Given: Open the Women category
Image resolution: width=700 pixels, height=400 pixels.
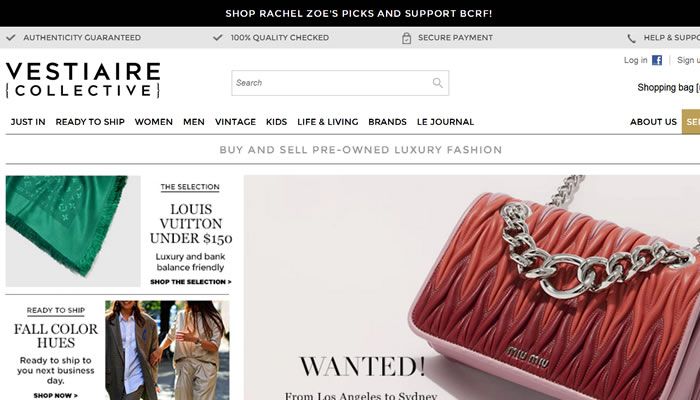Looking at the screenshot, I should click(x=154, y=122).
